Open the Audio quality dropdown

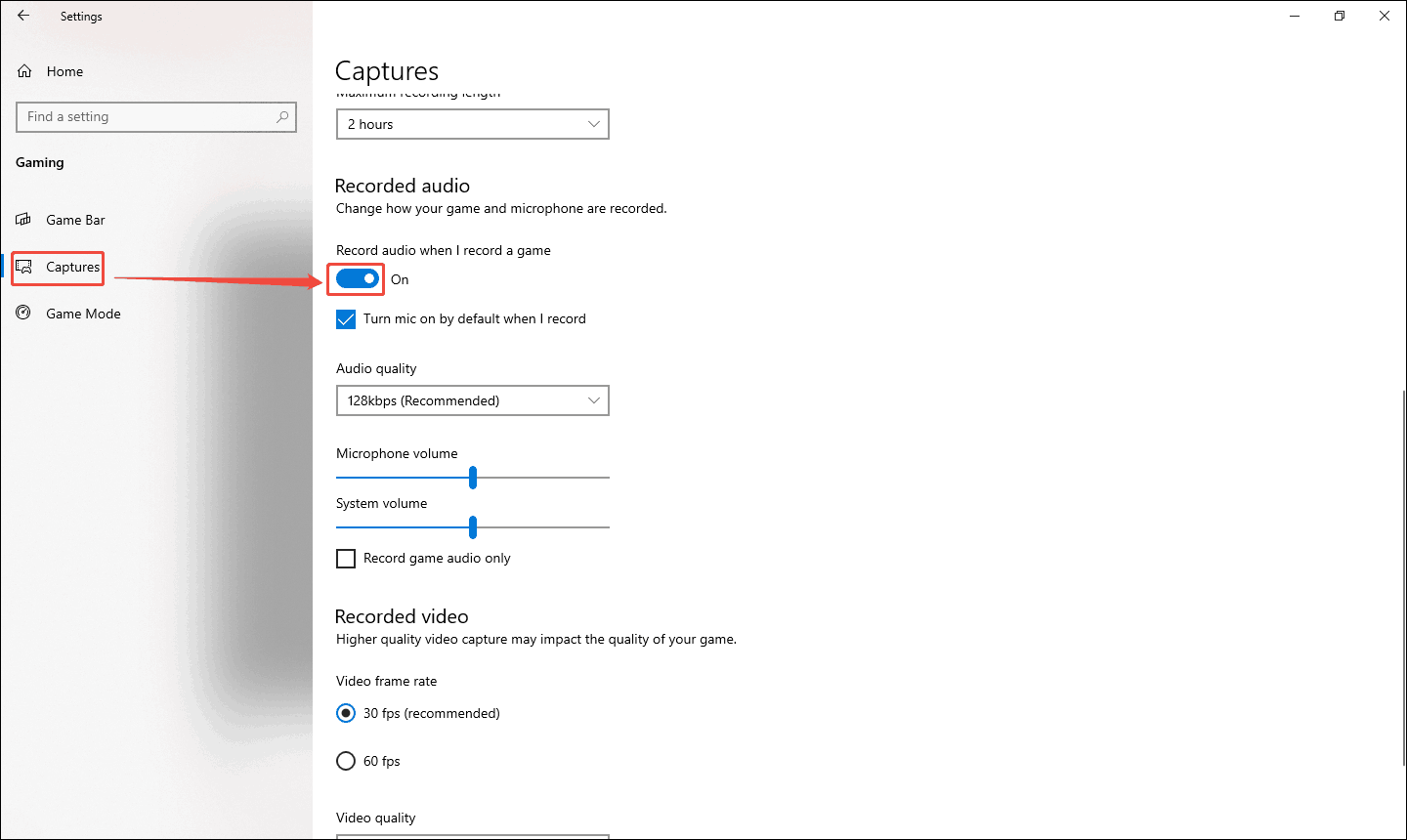click(472, 400)
